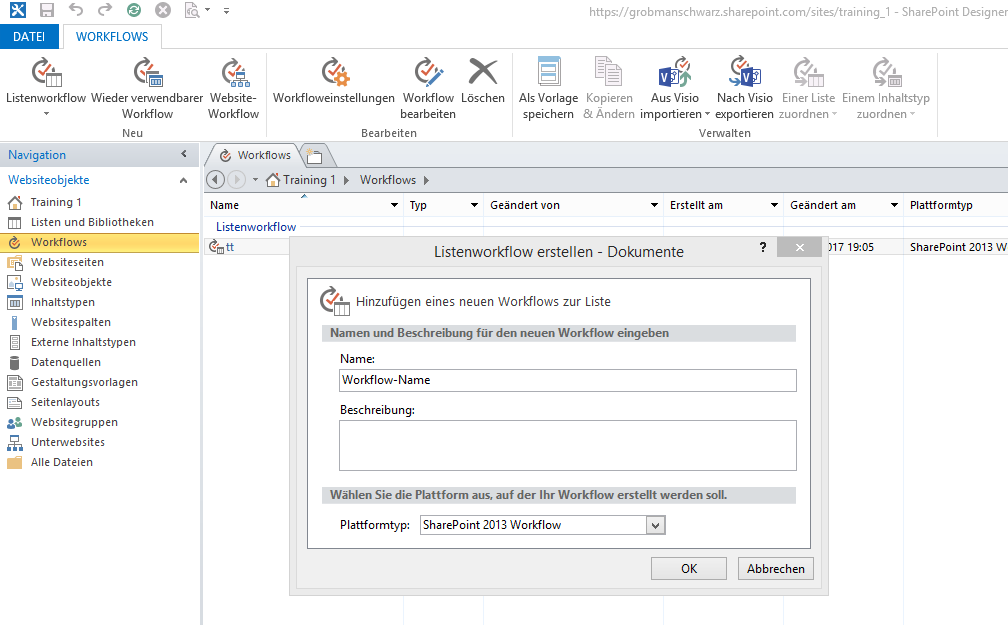Open Workfloweinstellungen from the ribbon
This screenshot has width=1008, height=625.
pos(334,74)
